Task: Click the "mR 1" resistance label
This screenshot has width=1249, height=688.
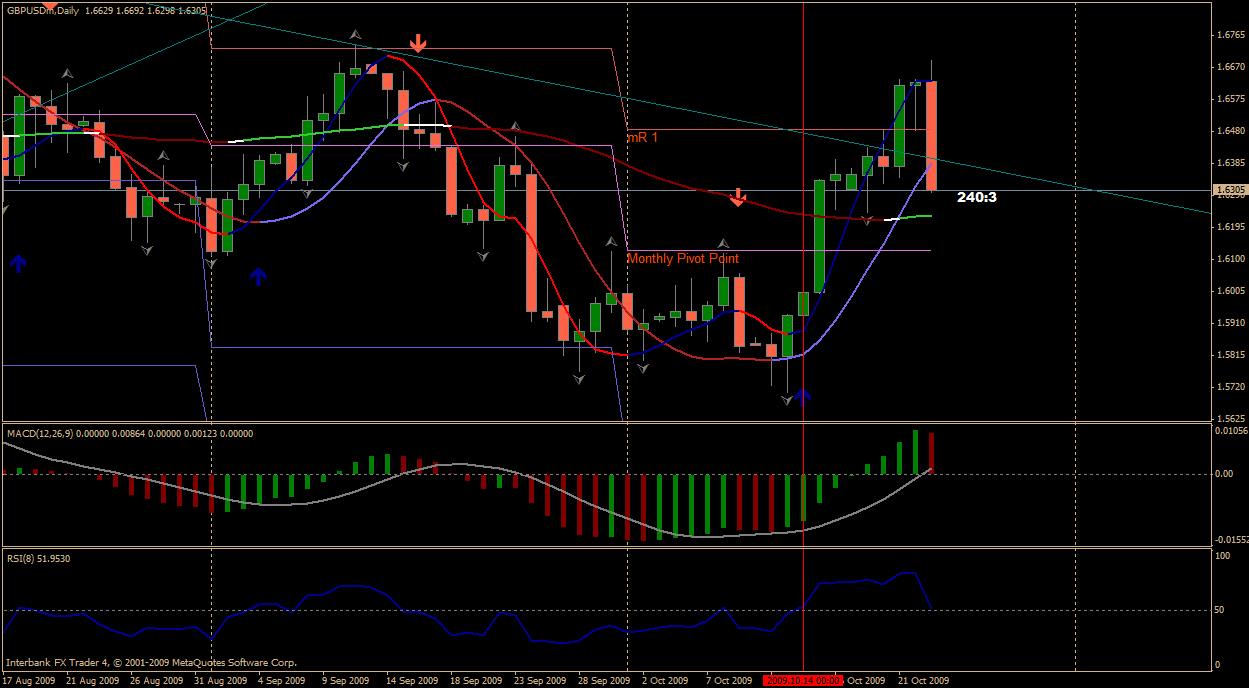Action: pos(642,137)
